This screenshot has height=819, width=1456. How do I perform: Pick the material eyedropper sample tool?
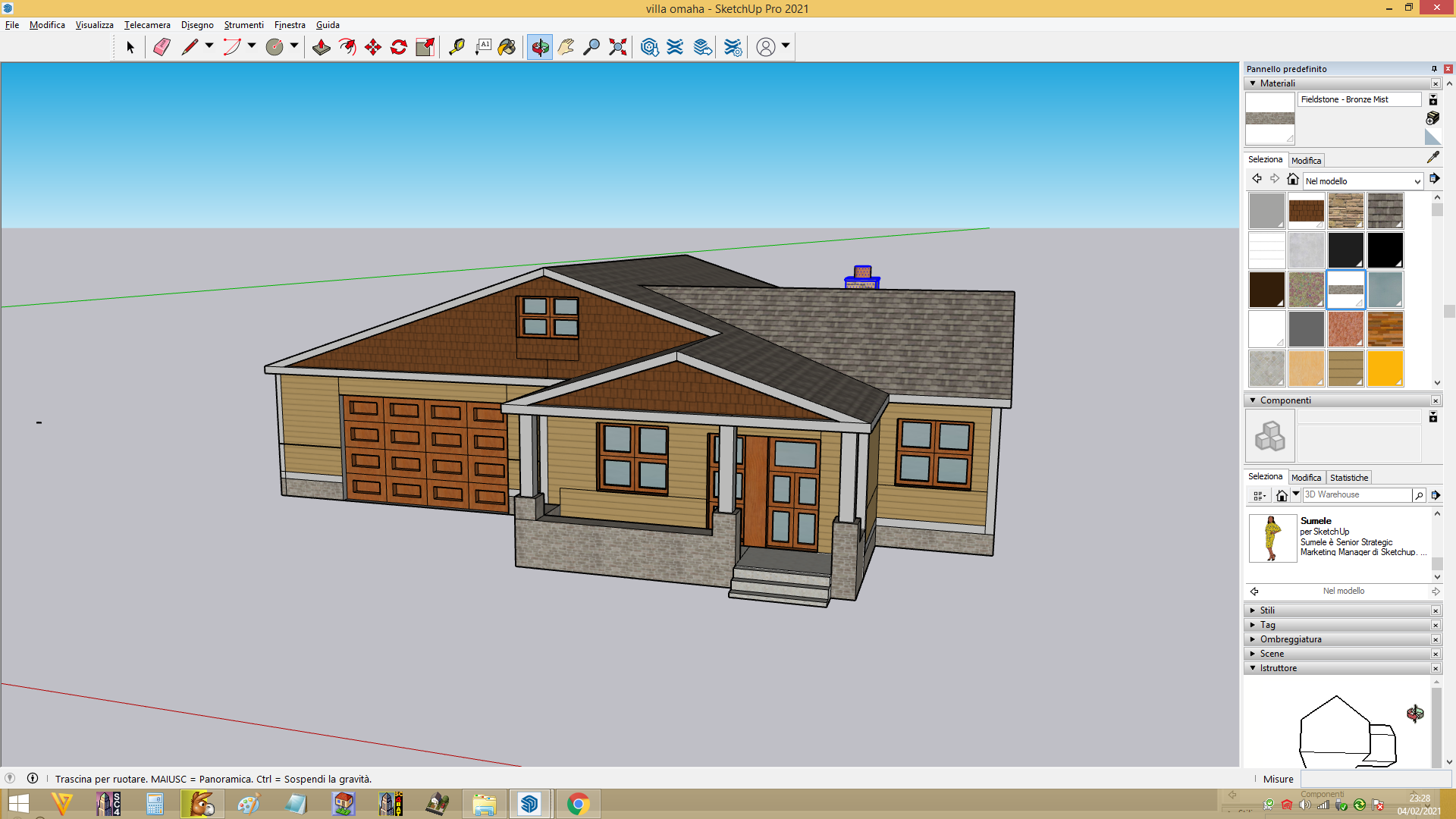tap(1432, 157)
